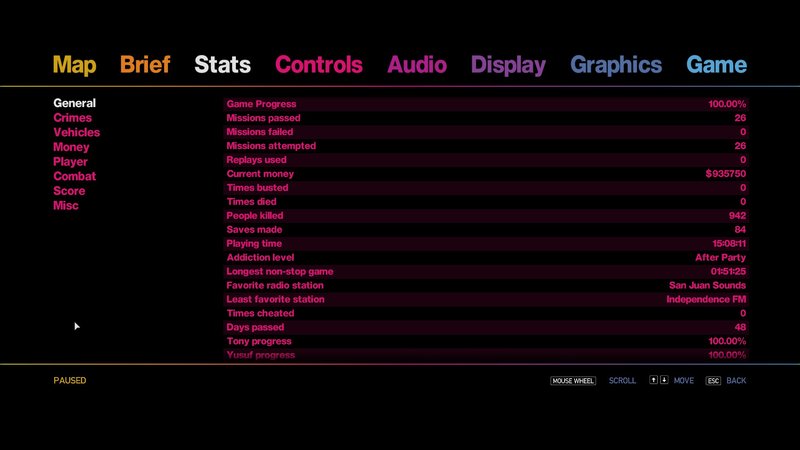Open the Score stats category
The image size is (800, 450).
click(x=69, y=191)
